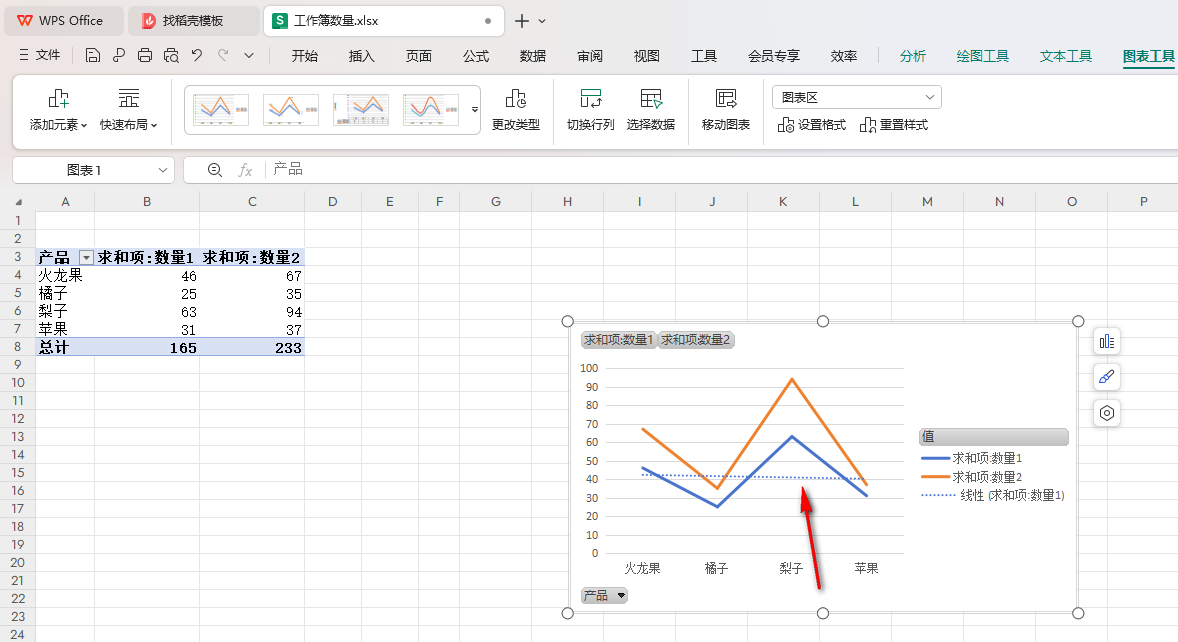
Task: Expand chart styles gallery arrow
Action: [x=475, y=110]
